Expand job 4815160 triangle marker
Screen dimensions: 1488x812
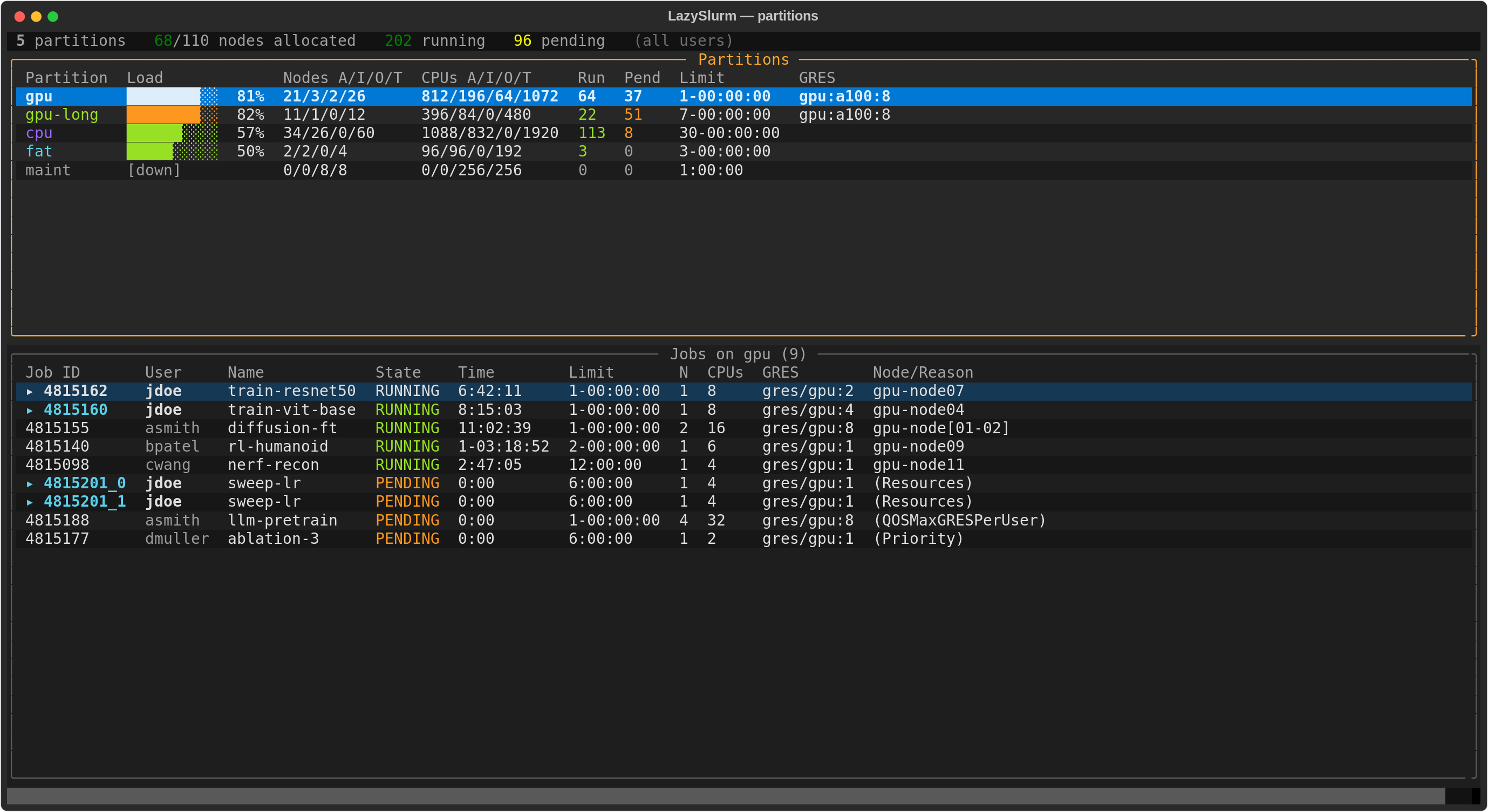point(30,410)
